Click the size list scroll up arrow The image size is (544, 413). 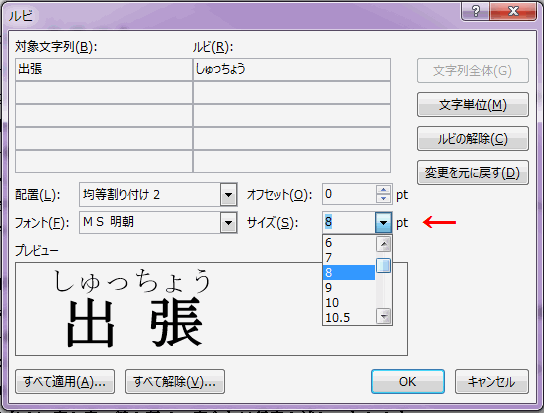[x=384, y=244]
